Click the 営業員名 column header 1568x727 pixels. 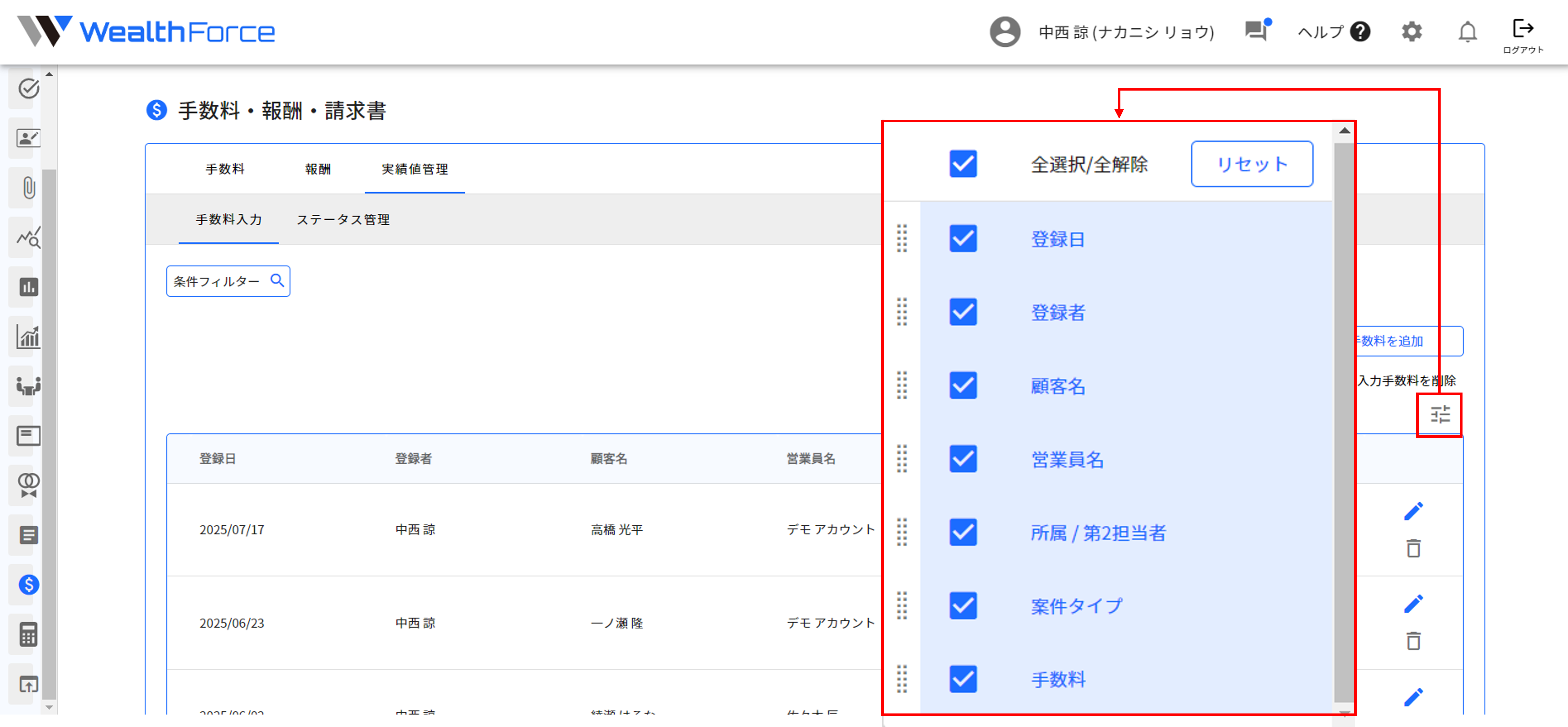[x=811, y=459]
